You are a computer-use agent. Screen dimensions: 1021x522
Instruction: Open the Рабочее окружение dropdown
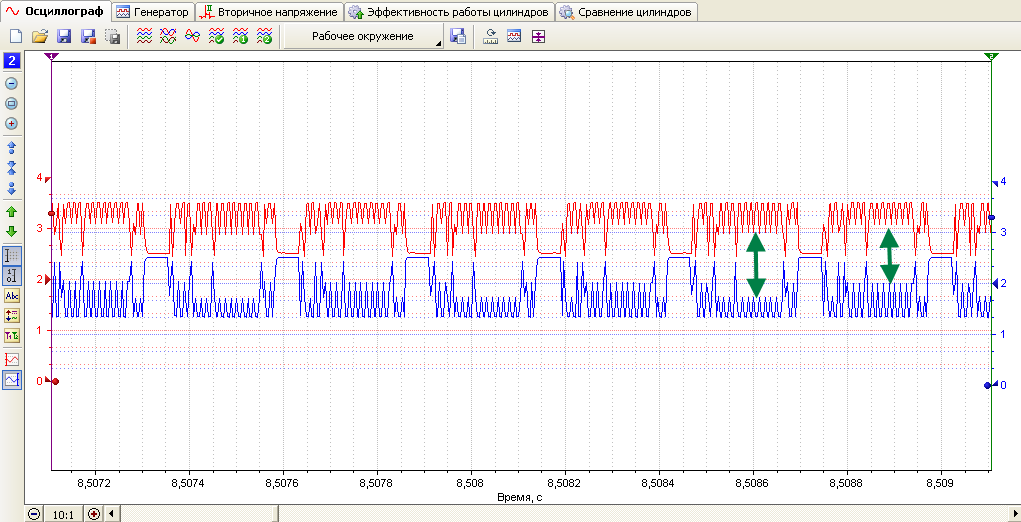tap(363, 36)
